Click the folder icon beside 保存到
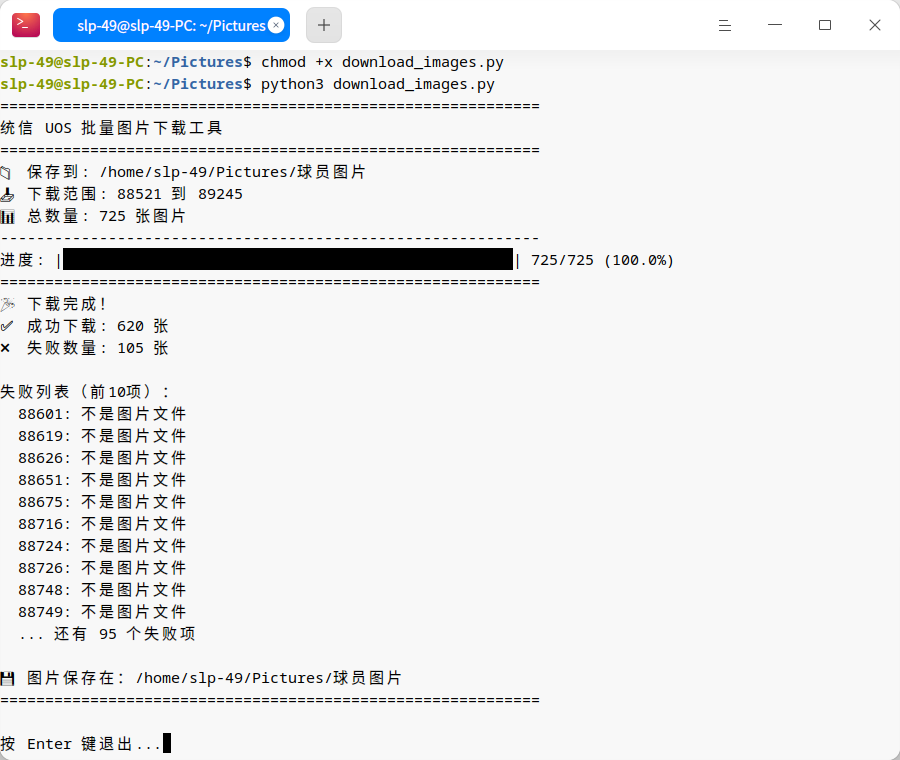This screenshot has width=900, height=760. point(7,172)
